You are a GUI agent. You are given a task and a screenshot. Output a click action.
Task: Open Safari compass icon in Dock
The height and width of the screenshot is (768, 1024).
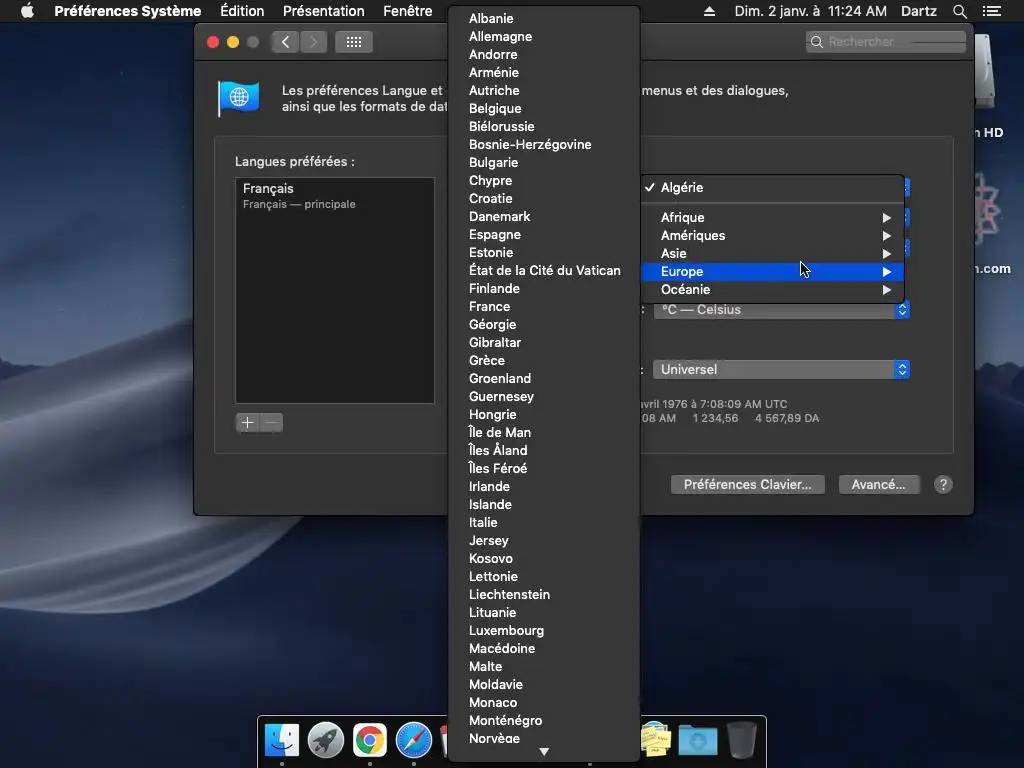pyautogui.click(x=413, y=741)
